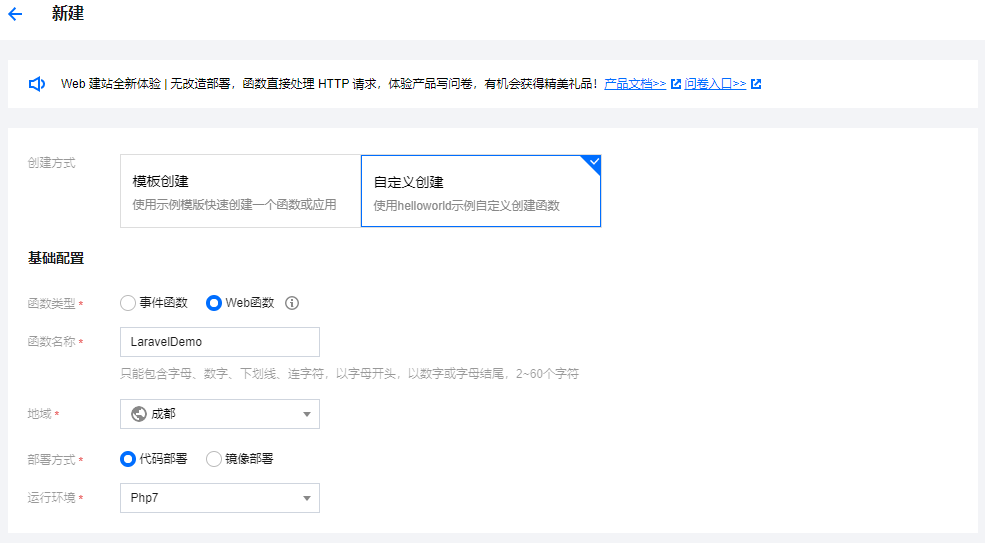The height and width of the screenshot is (543, 985).
Task: Click the globe icon in 地域 field
Action: [139, 414]
